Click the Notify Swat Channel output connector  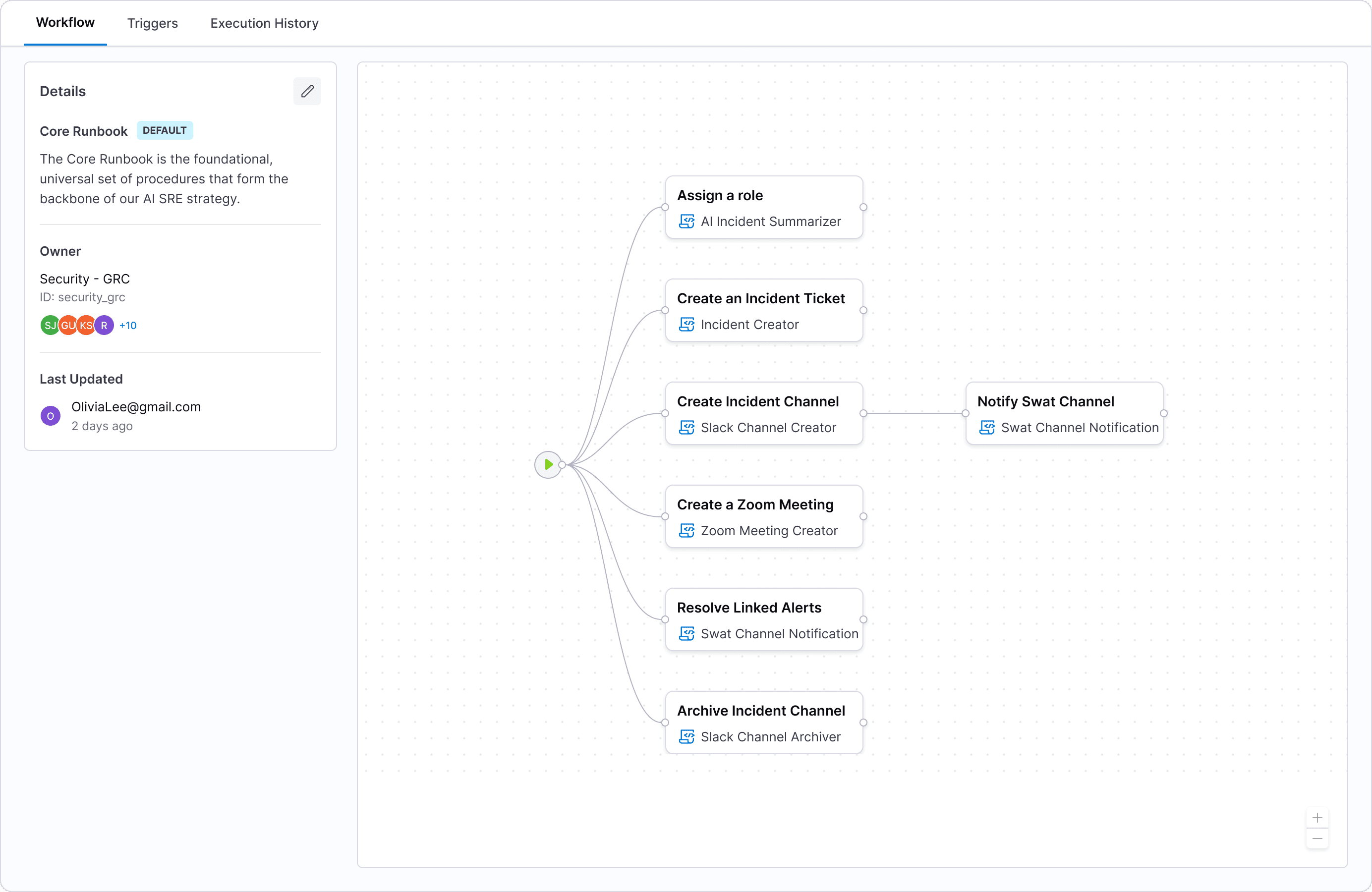1163,413
